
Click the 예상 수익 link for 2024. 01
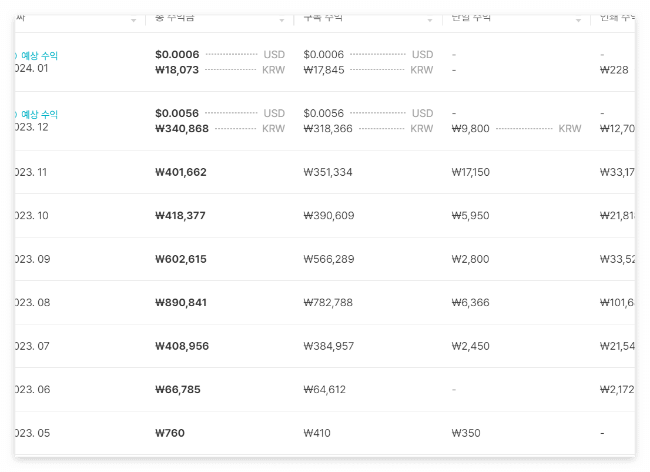pos(39,56)
